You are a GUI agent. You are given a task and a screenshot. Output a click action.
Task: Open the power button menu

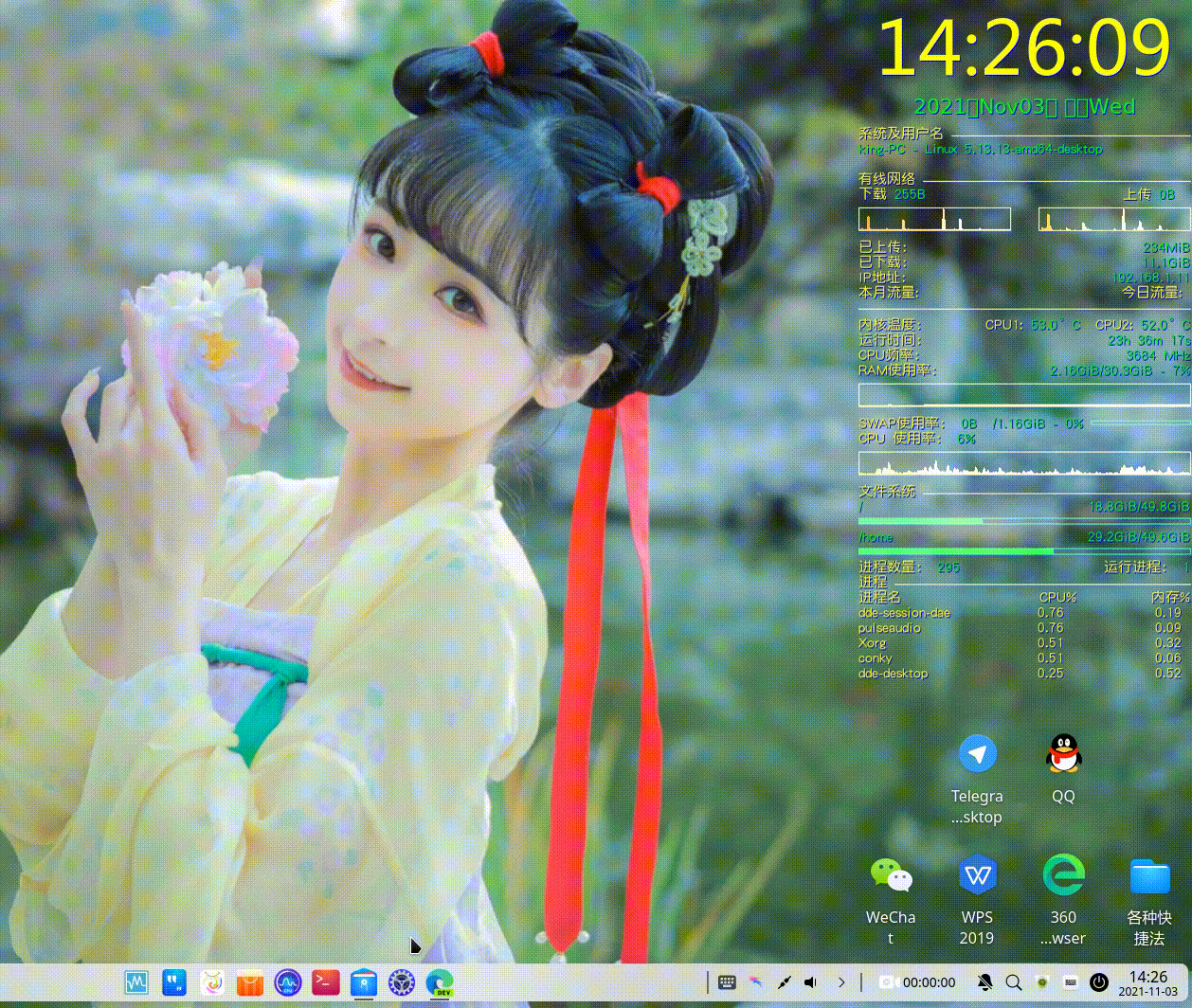point(1099,981)
